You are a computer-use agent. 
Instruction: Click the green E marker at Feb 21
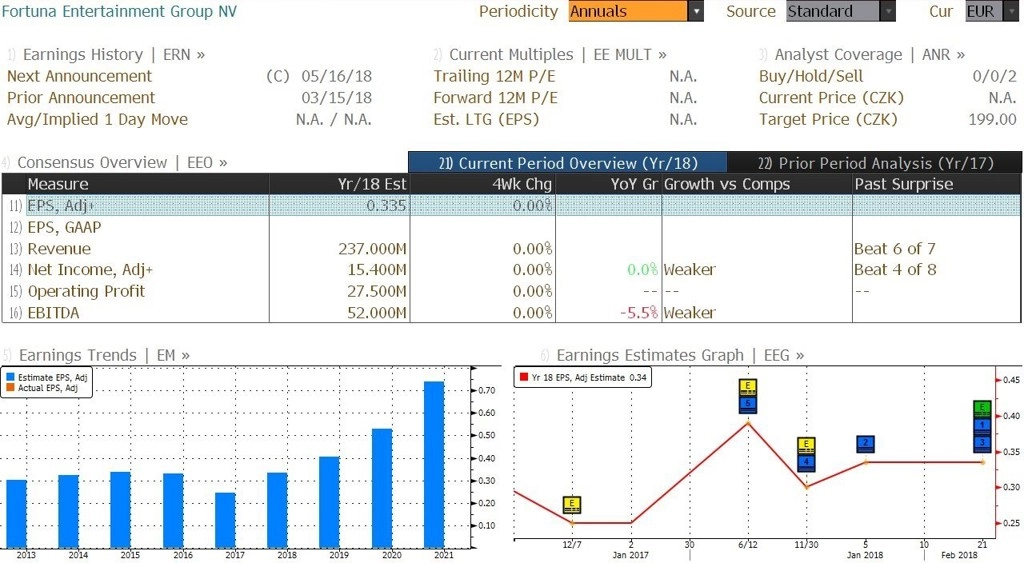tap(982, 408)
